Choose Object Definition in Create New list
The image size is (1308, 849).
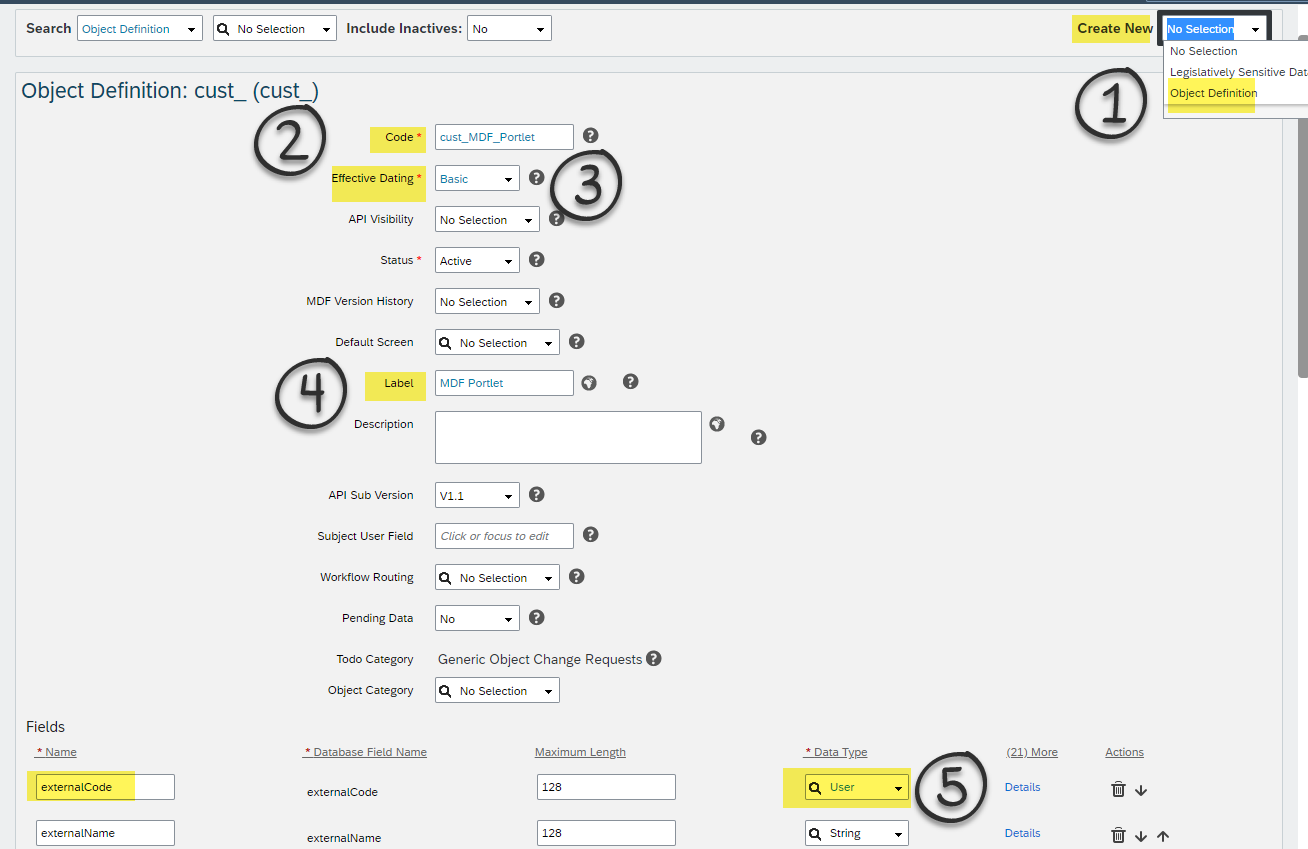click(1213, 93)
